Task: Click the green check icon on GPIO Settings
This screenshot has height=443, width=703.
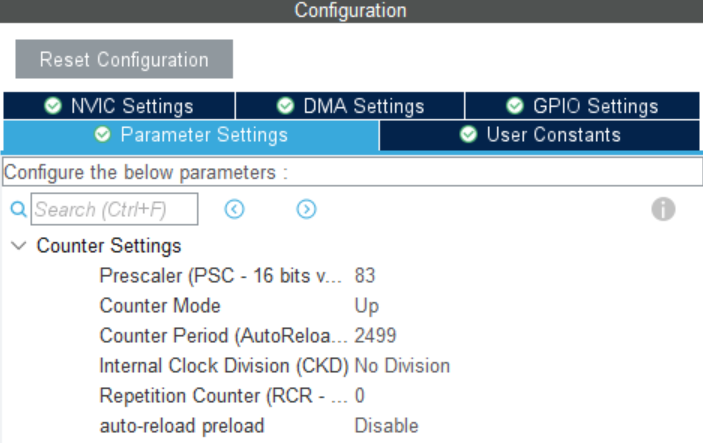Action: click(x=515, y=106)
